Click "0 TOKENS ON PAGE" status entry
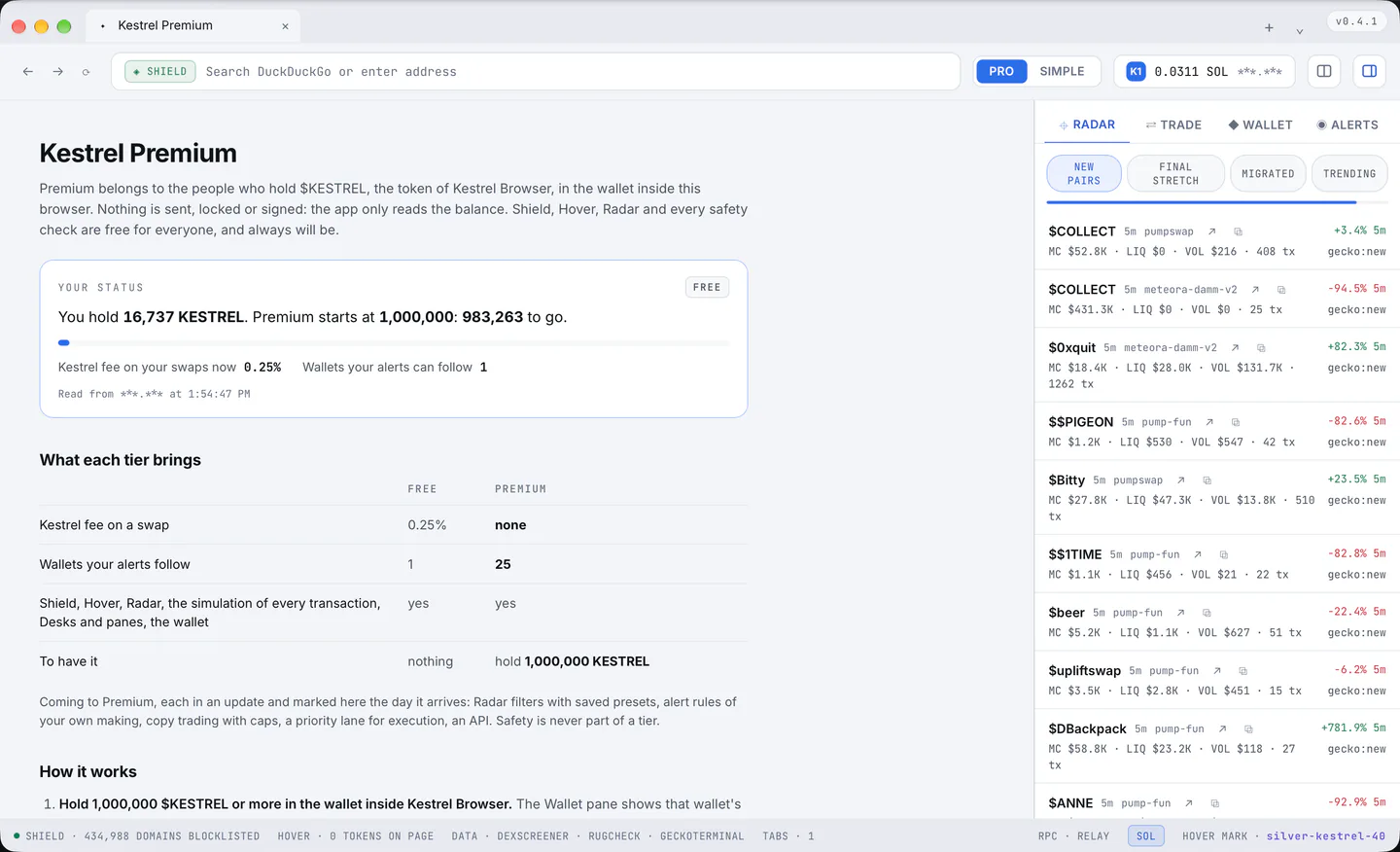This screenshot has height=852, width=1400. [382, 836]
